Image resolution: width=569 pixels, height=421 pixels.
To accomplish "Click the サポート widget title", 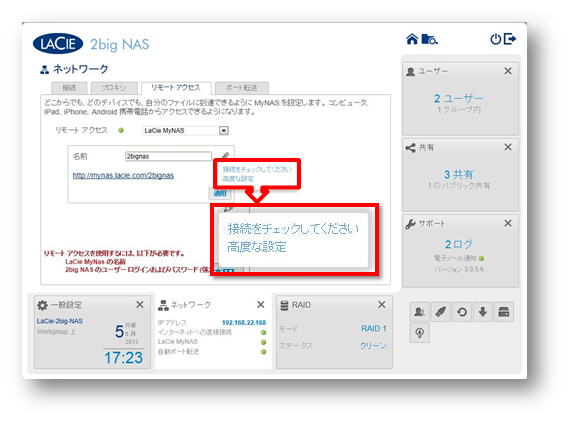I will click(x=432, y=224).
